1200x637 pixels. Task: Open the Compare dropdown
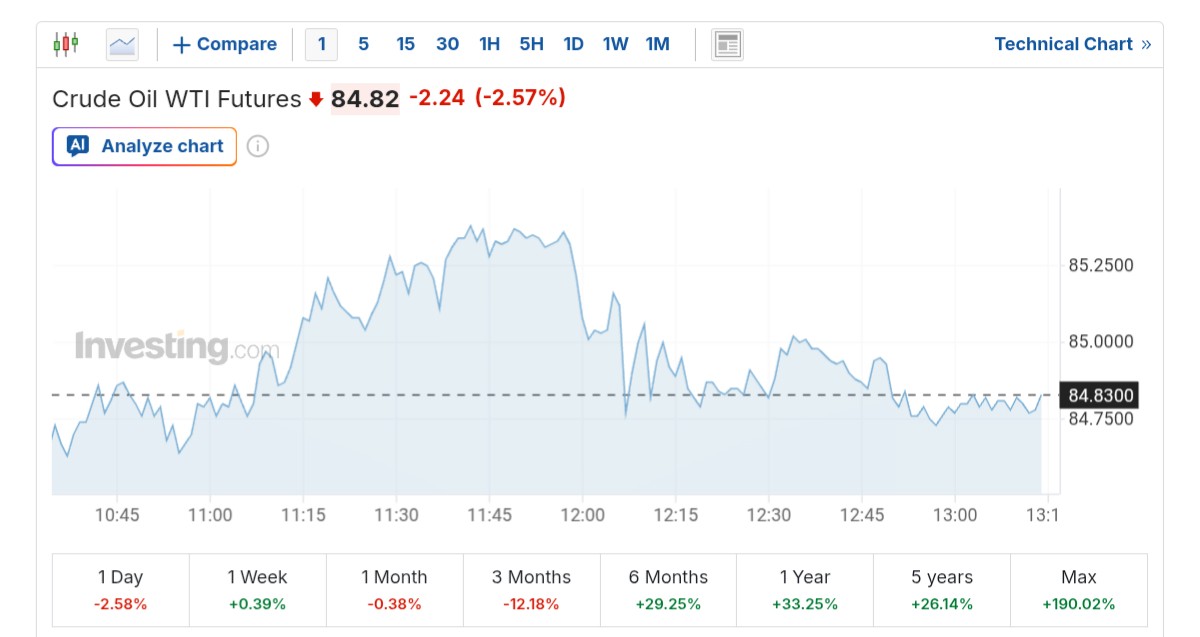(x=225, y=44)
